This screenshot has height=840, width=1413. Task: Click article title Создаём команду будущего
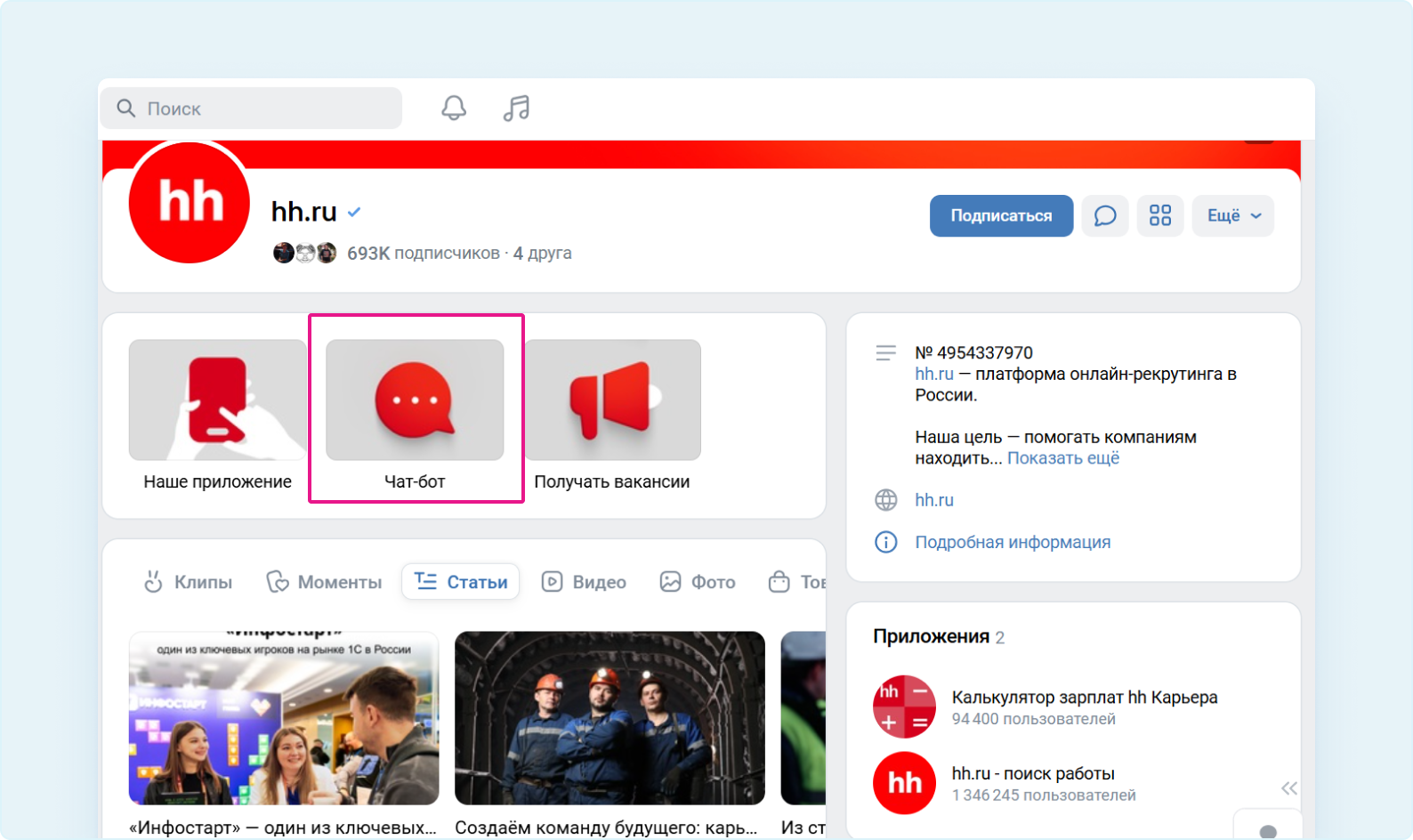coord(606,828)
